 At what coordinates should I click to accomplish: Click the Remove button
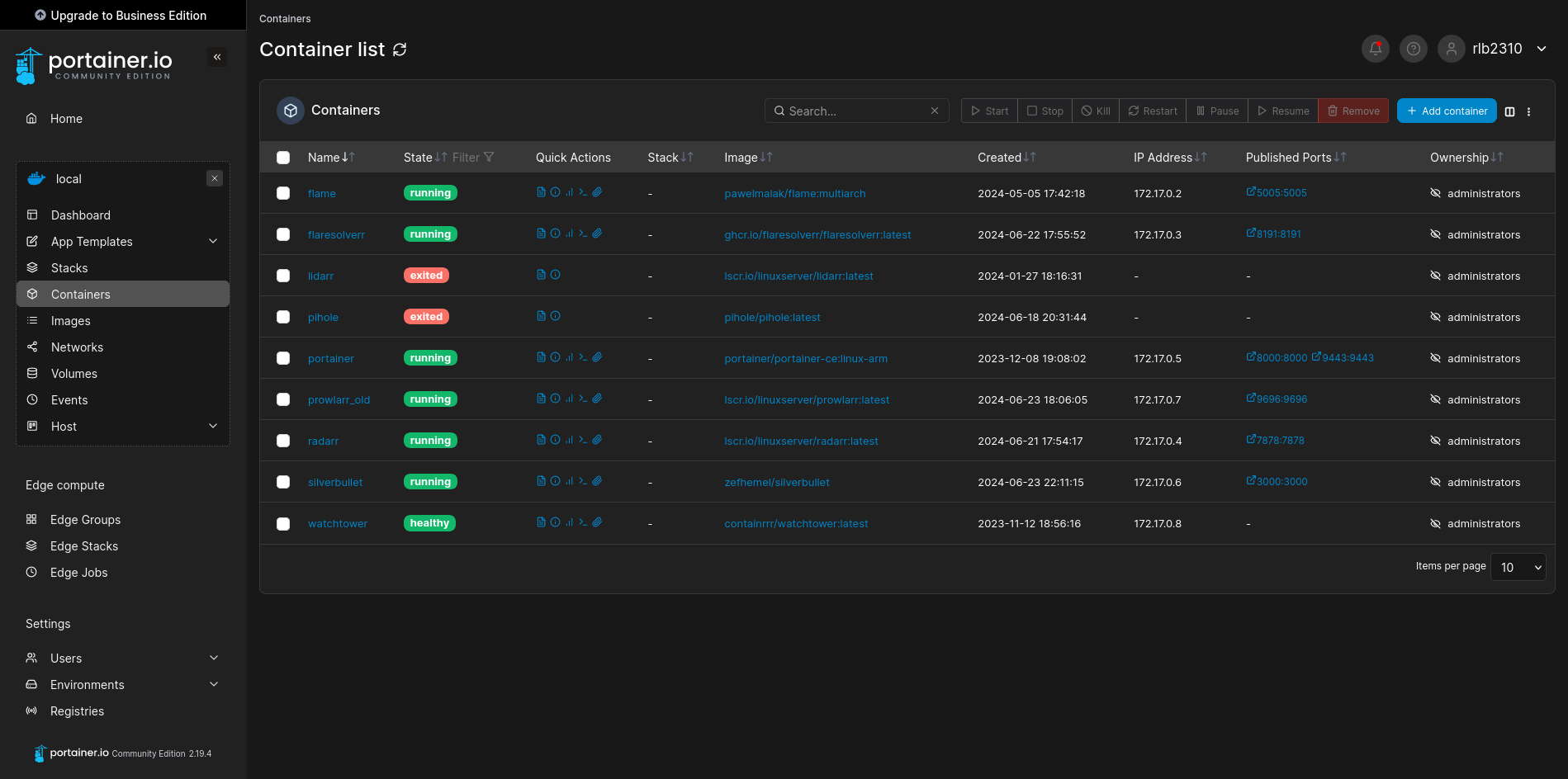tap(1353, 111)
